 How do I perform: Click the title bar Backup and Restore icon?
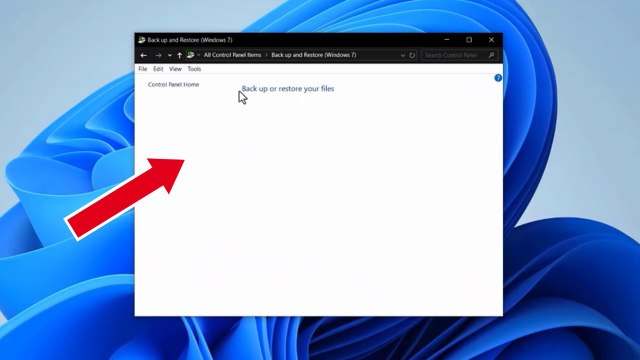(x=142, y=40)
